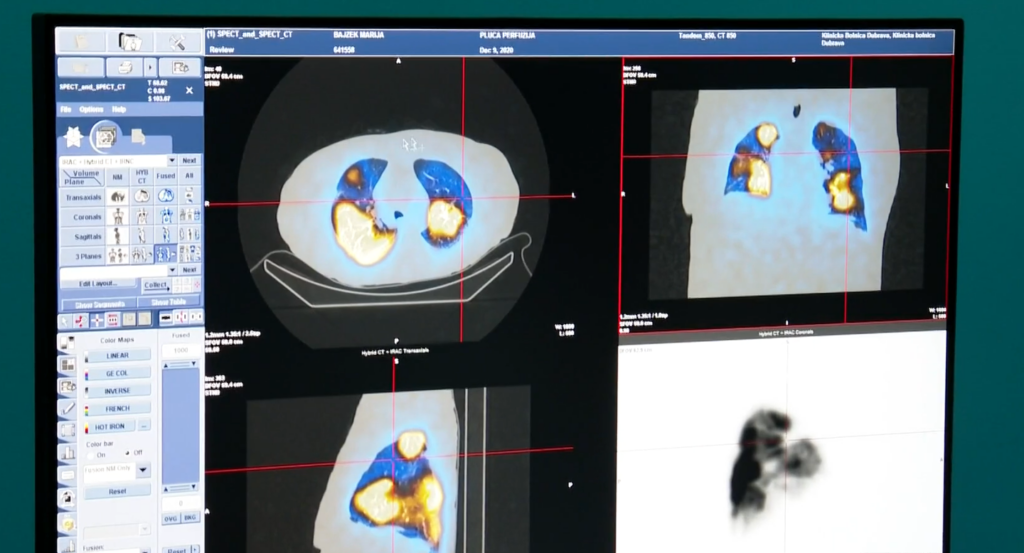
Task: Select the Coronals Fused view icon
Action: point(166,216)
